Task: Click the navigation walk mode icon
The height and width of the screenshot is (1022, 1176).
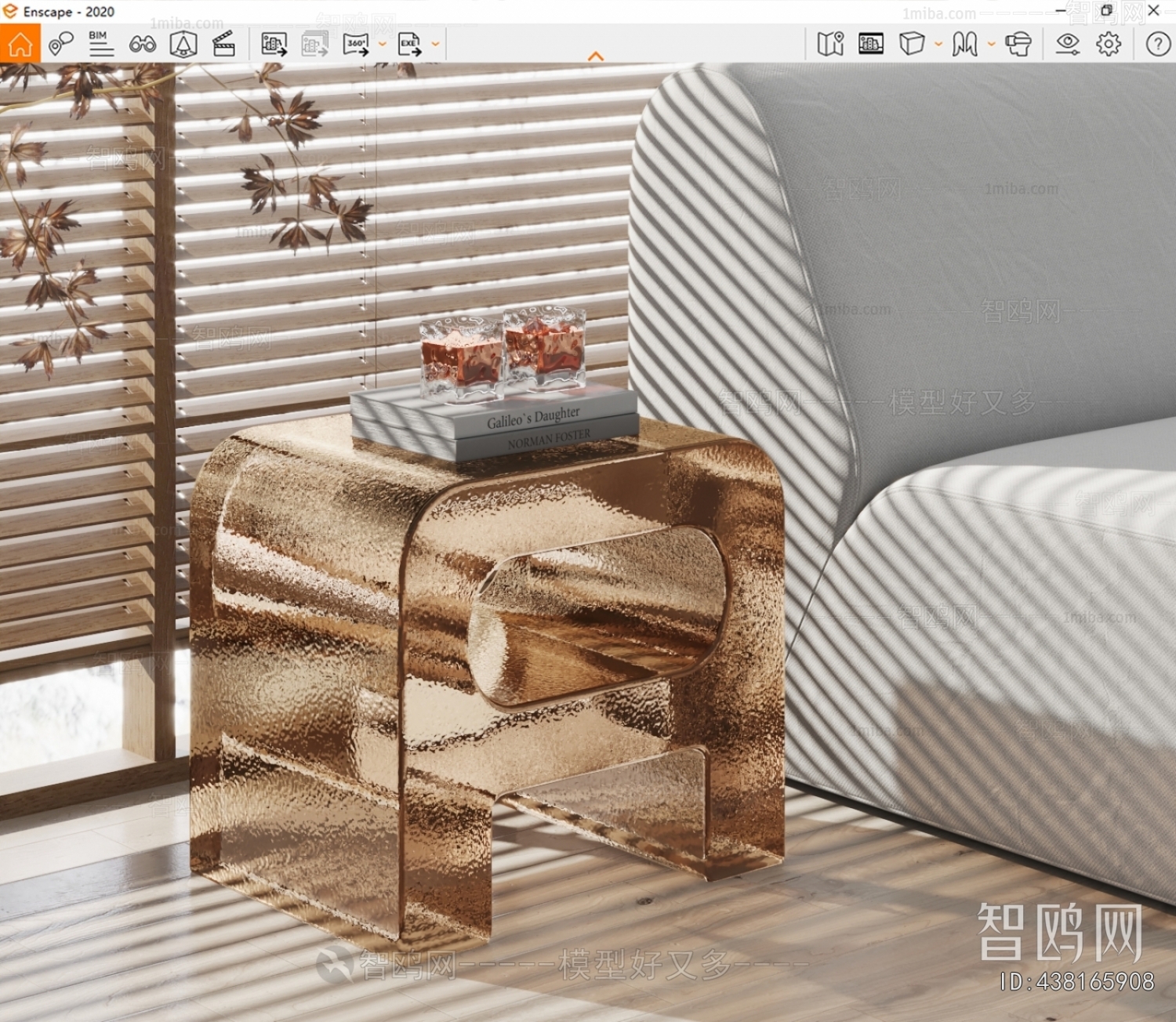Action: [x=965, y=44]
